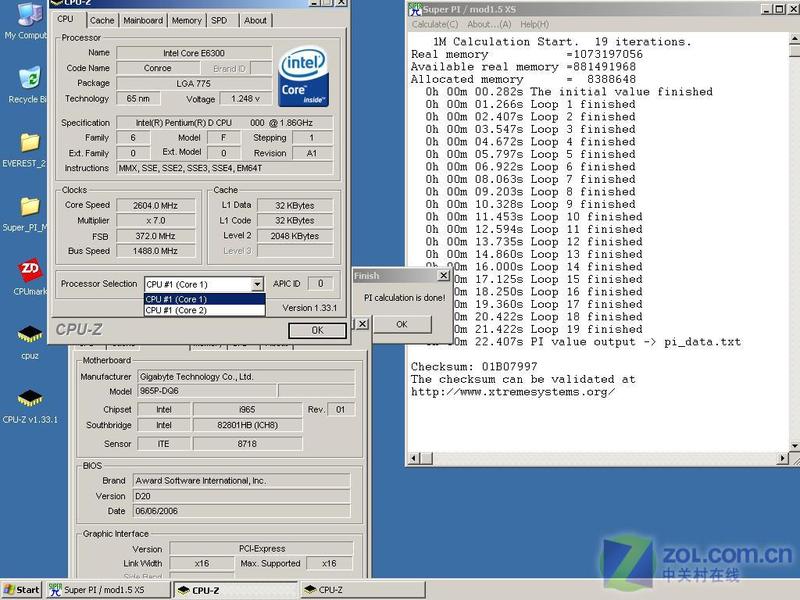The height and width of the screenshot is (600, 800).
Task: Collapse the Processor Selection dropdown arrow
Action: coord(258,284)
